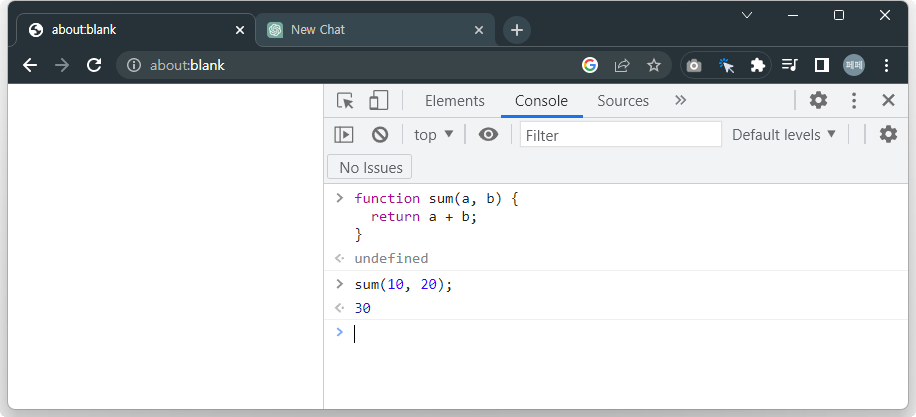The image size is (916, 417).
Task: Maximize the Chrome window
Action: [x=839, y=16]
